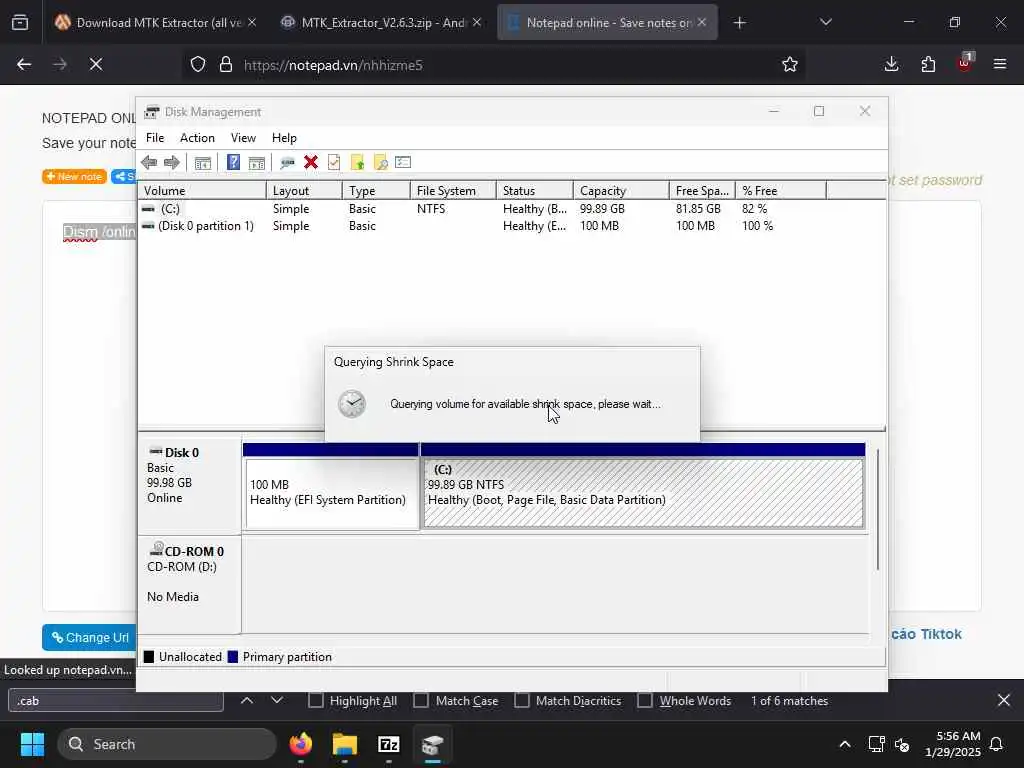
Task: Open the Help menu in Disk Management
Action: pyautogui.click(x=284, y=138)
